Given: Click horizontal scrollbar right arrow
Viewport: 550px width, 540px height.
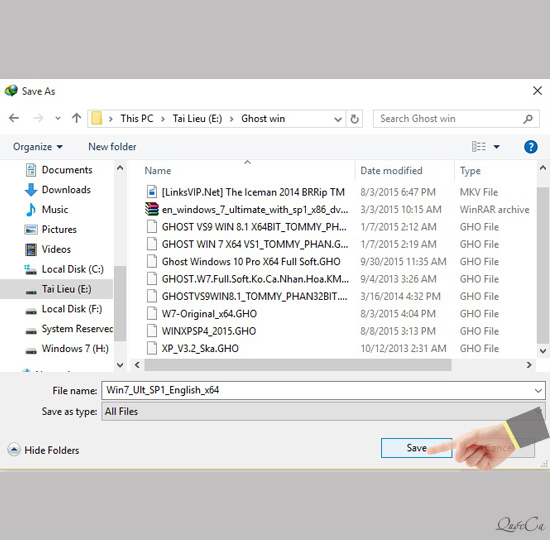Looking at the screenshot, I should click(x=529, y=365).
